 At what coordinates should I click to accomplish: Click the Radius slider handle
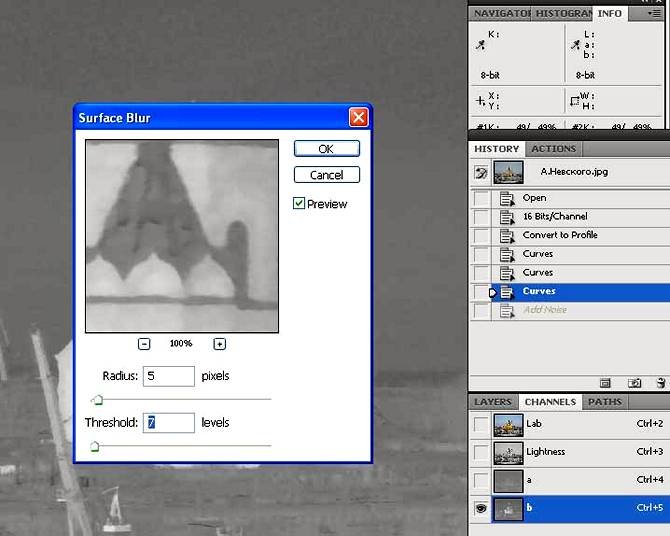pos(97,400)
